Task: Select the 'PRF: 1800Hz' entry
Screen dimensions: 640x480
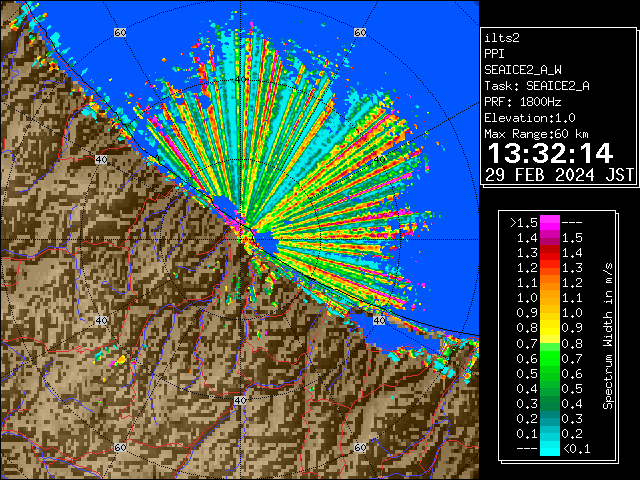Action: coord(523,102)
